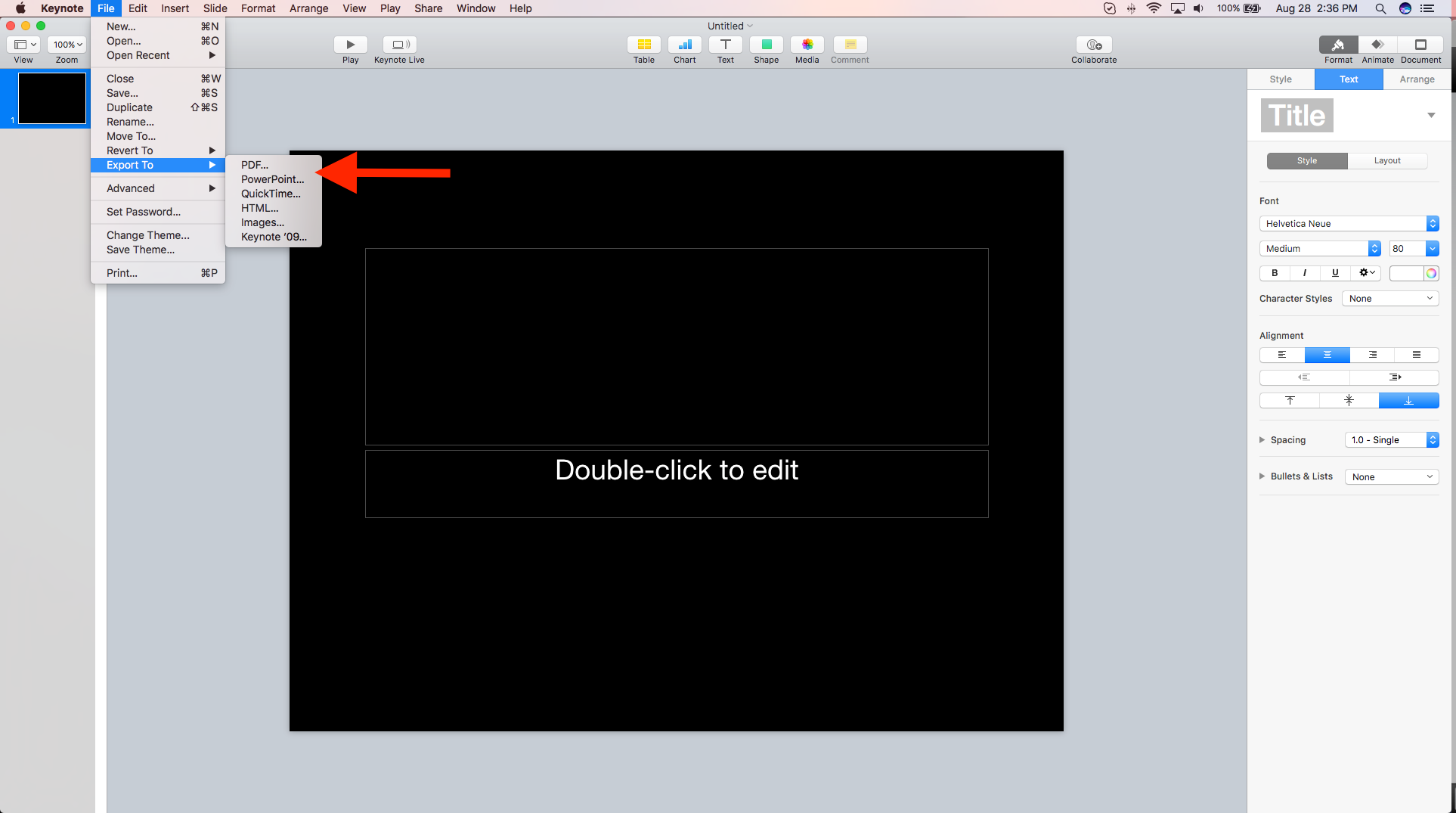Open the Helvetica Neue font dropdown

click(x=1349, y=224)
